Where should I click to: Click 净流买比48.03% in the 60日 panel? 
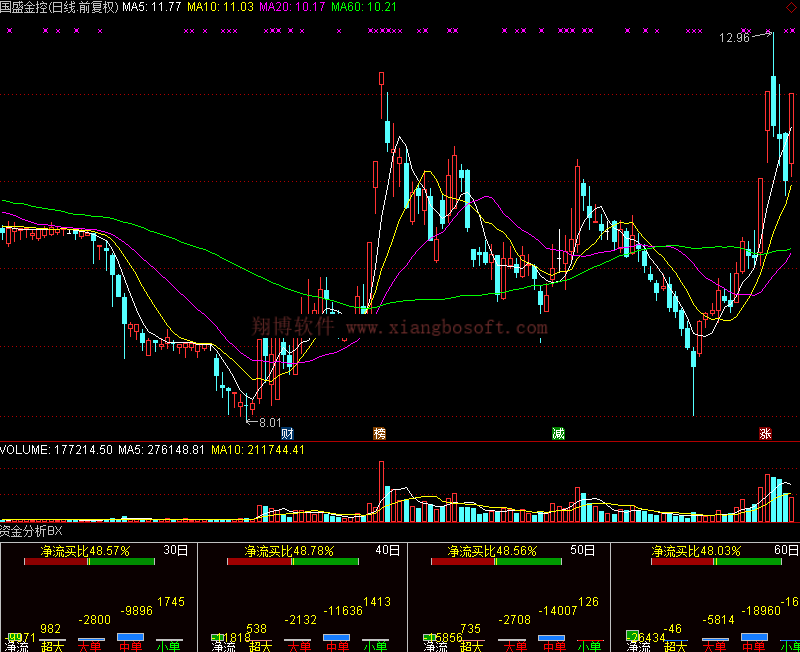click(696, 551)
